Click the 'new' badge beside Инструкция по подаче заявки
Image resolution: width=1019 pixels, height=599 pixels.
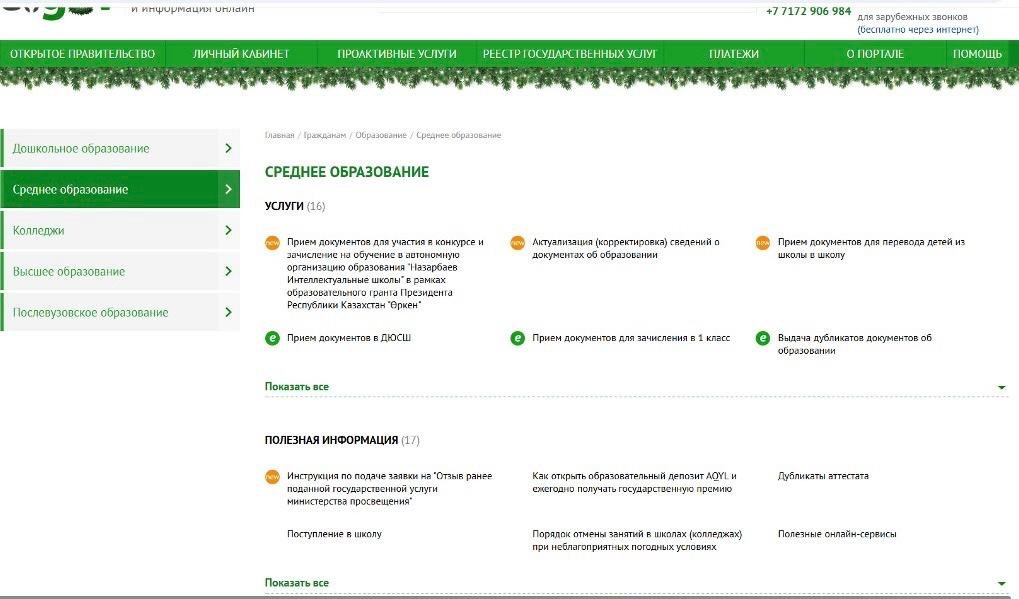(272, 476)
